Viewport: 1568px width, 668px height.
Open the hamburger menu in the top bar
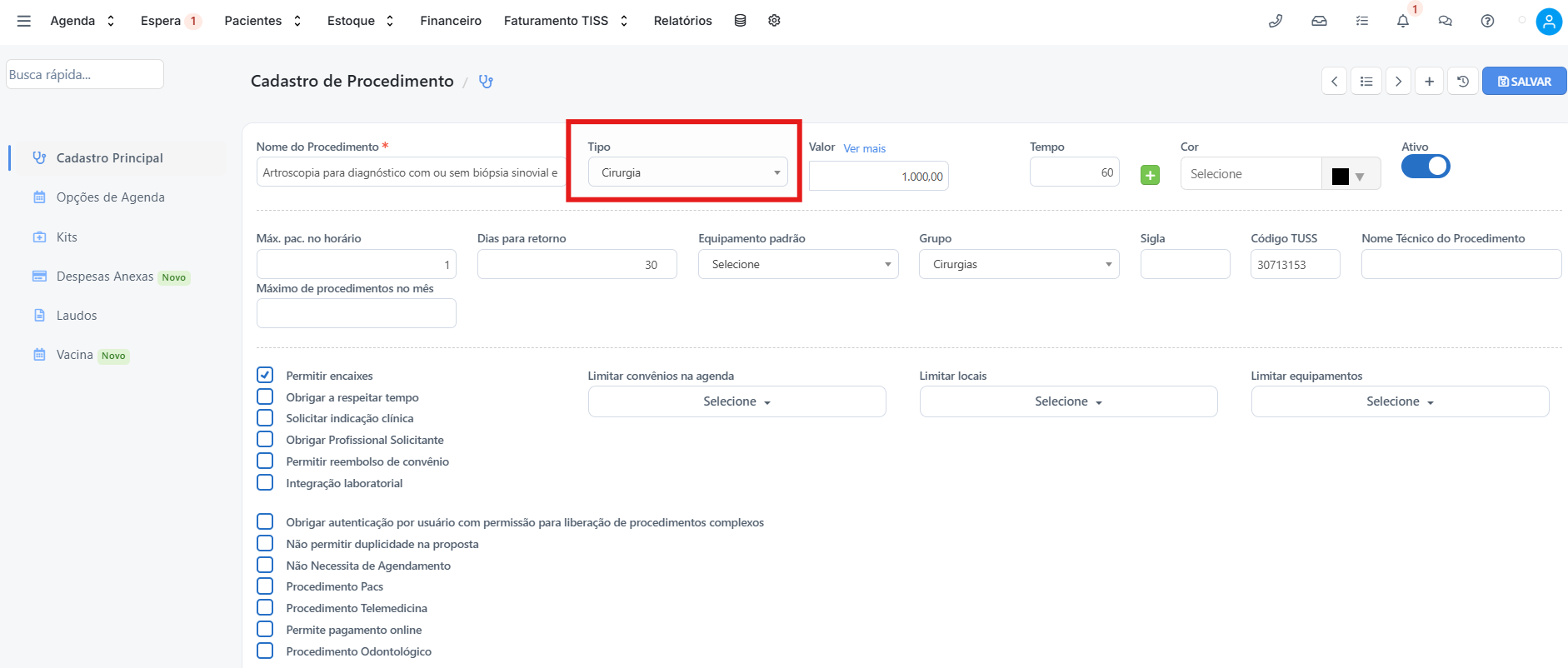point(23,21)
